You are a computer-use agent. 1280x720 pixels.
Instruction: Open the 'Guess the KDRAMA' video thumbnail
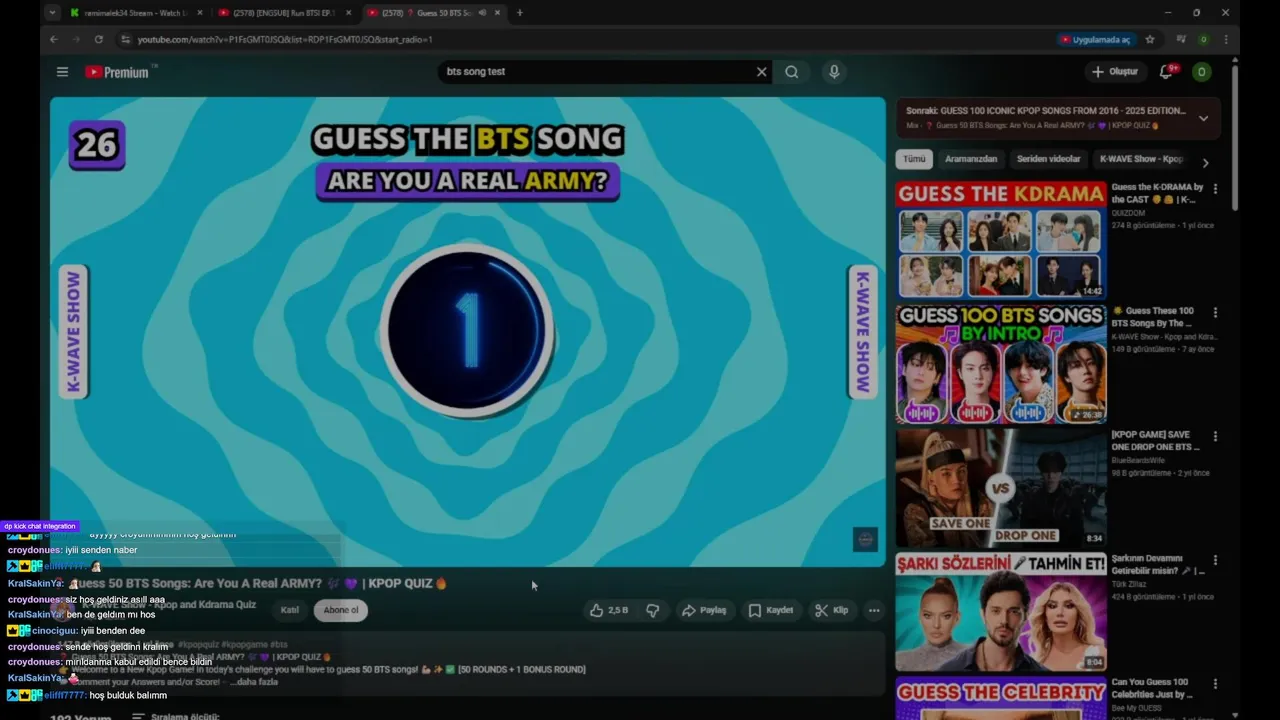1001,240
